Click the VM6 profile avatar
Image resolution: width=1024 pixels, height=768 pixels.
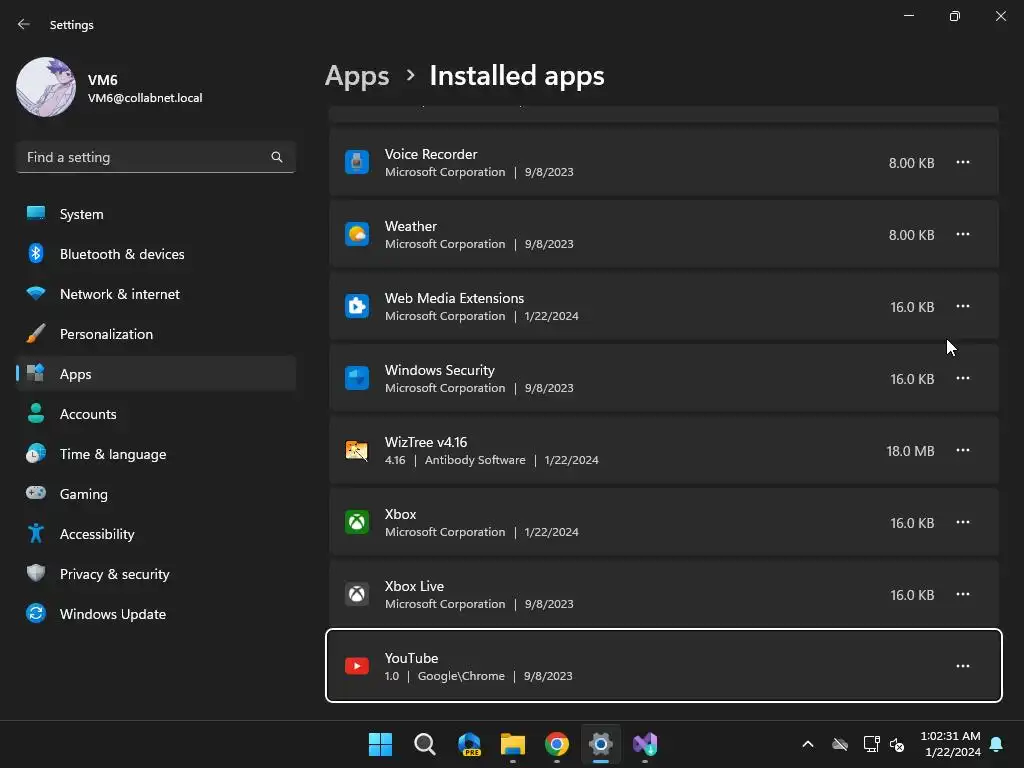(46, 87)
